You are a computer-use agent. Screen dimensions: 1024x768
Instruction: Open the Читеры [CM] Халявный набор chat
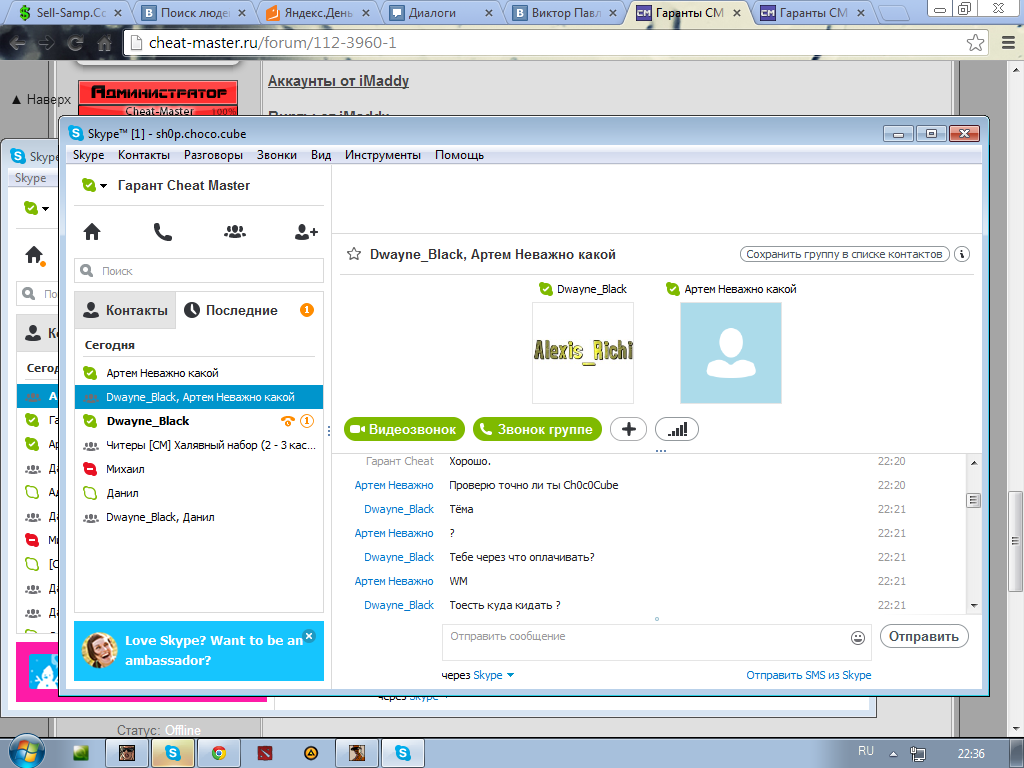199,445
